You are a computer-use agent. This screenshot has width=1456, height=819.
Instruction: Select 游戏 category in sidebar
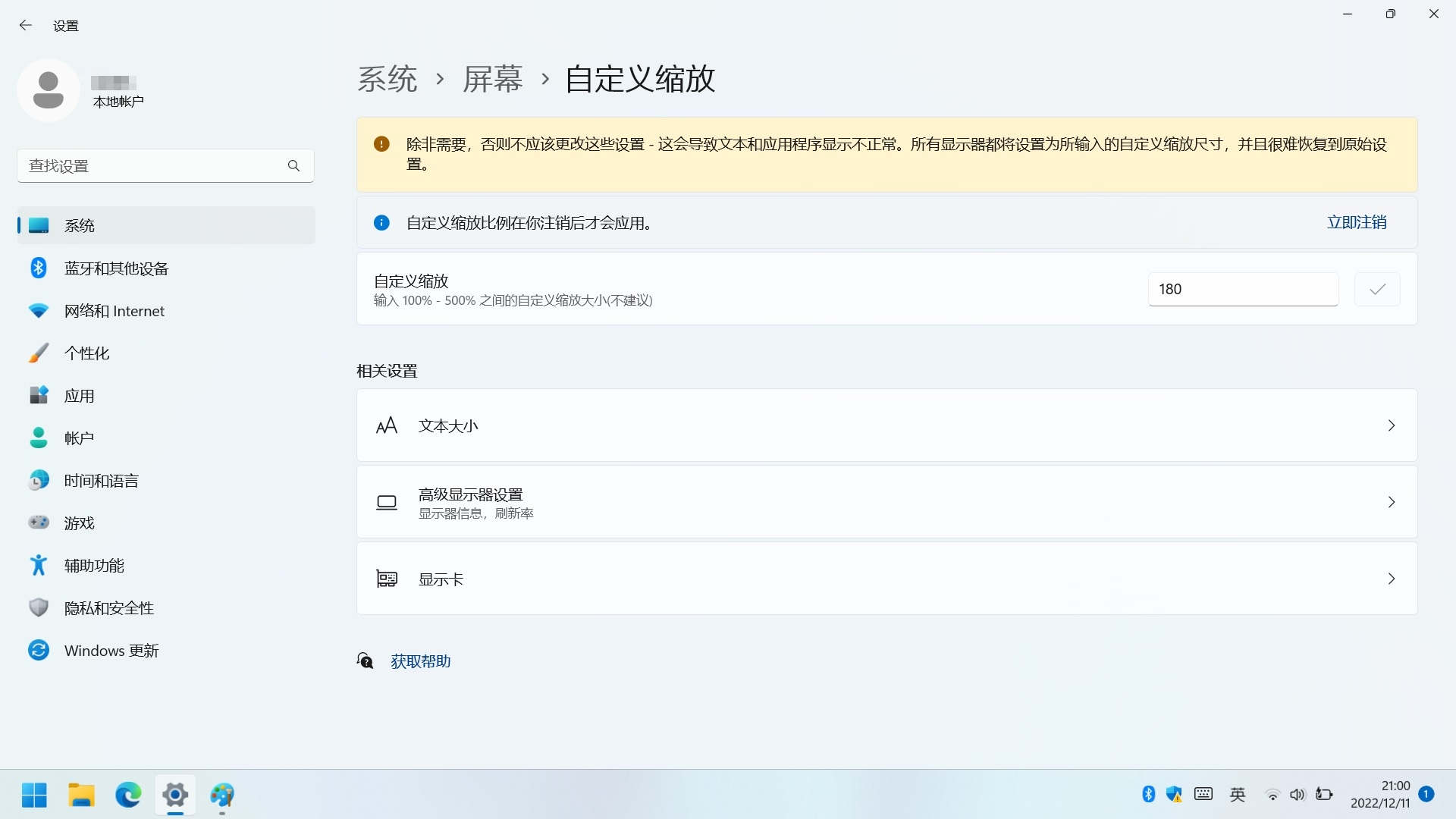point(78,522)
